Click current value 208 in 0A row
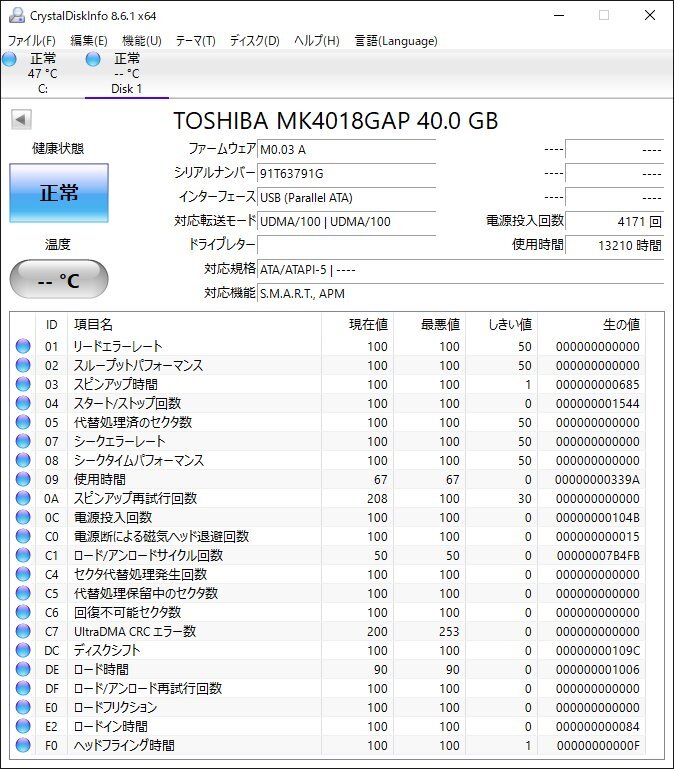This screenshot has width=674, height=769. click(377, 499)
